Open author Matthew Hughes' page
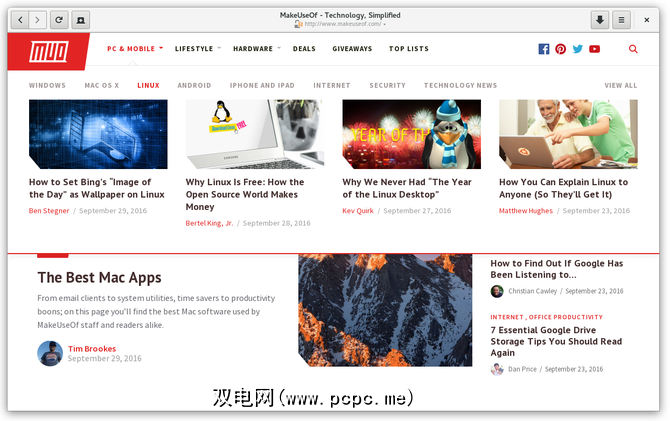The image size is (670, 421). click(x=526, y=211)
